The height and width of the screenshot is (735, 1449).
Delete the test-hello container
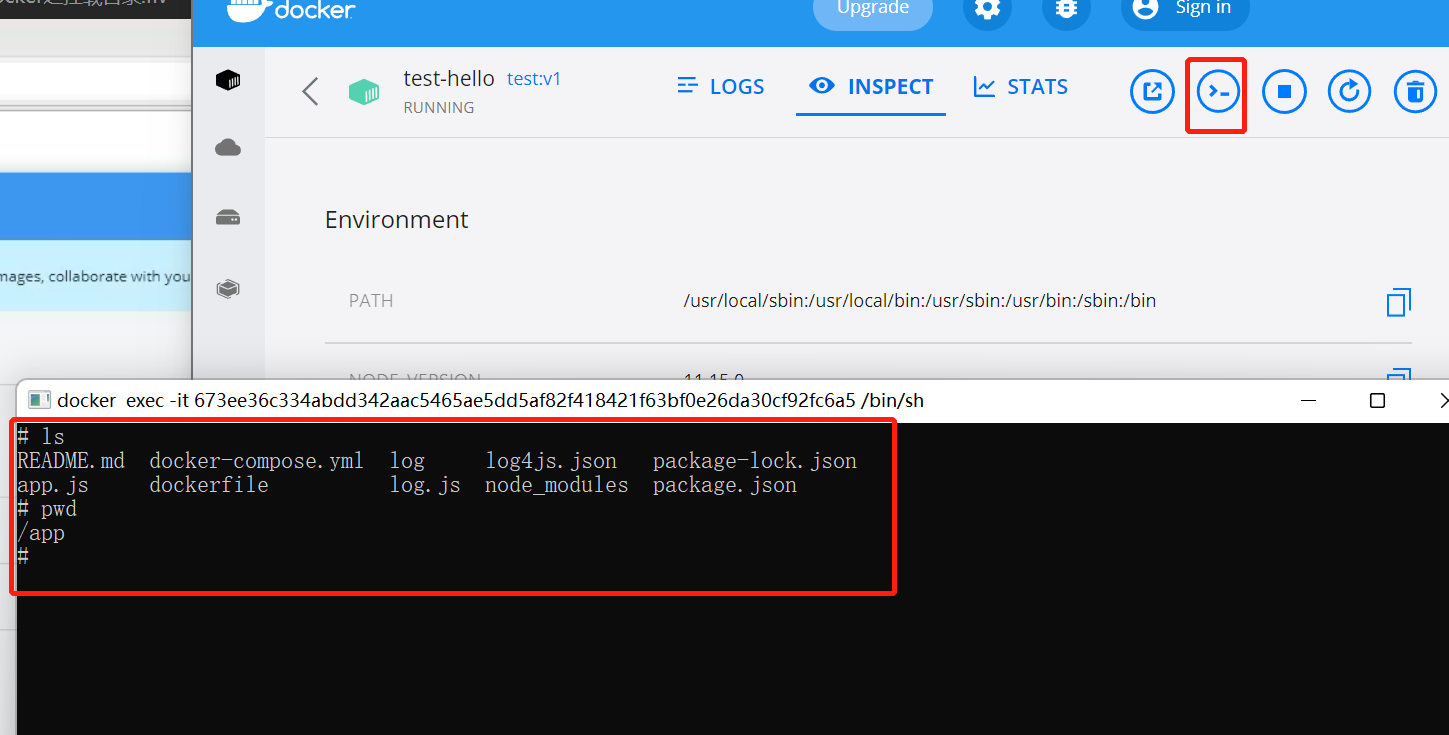coord(1415,93)
